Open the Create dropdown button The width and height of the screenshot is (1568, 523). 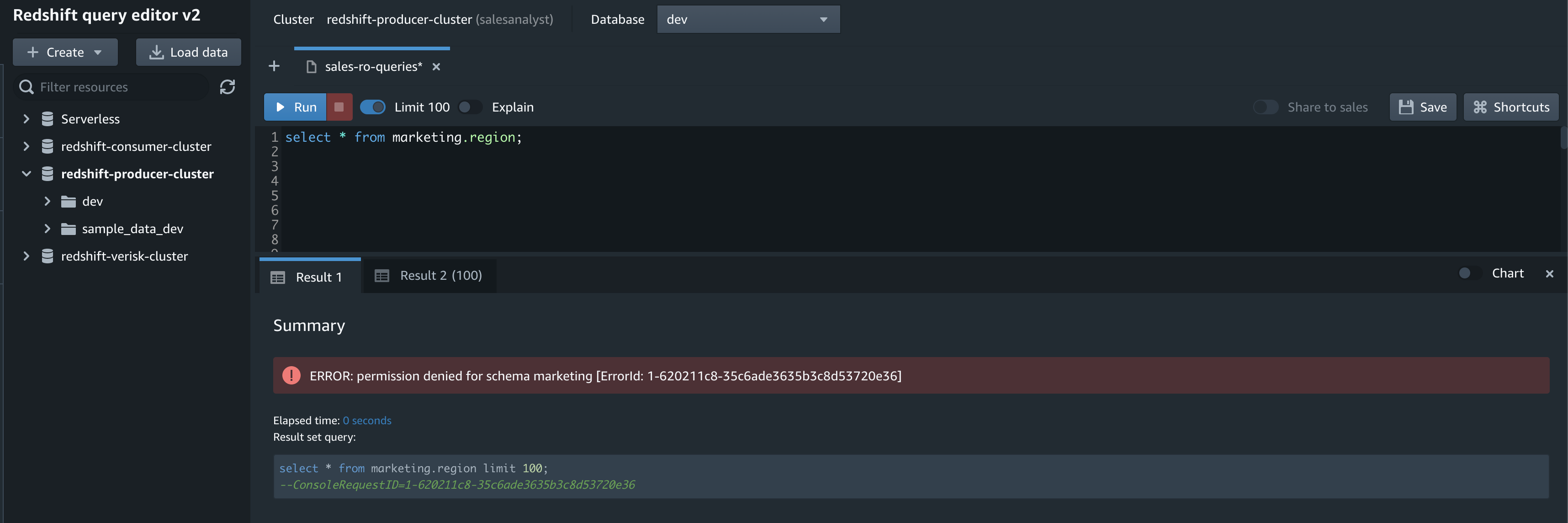tap(64, 53)
